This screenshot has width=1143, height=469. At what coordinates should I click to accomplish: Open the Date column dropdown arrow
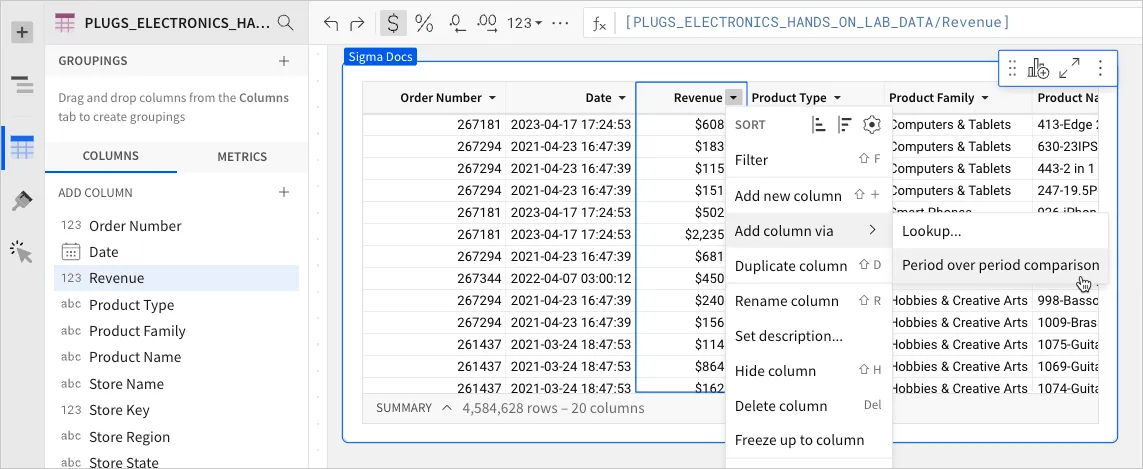click(x=622, y=98)
